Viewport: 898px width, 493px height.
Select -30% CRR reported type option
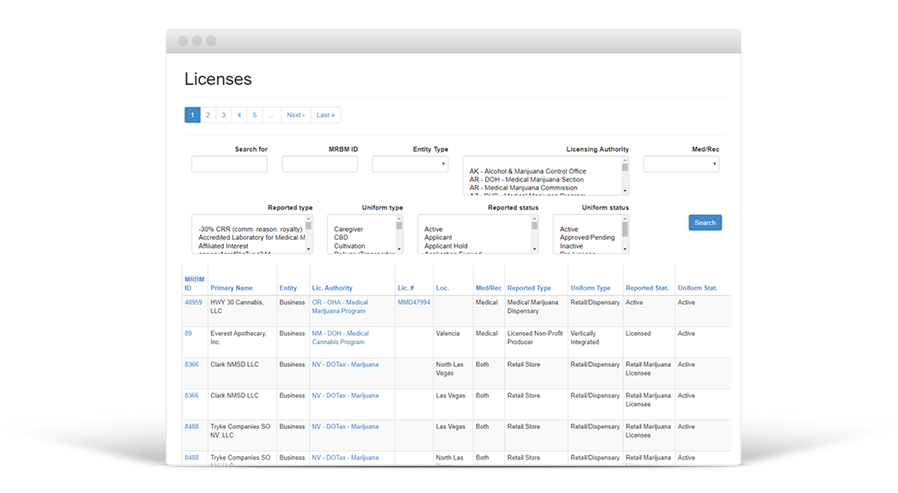click(x=250, y=229)
